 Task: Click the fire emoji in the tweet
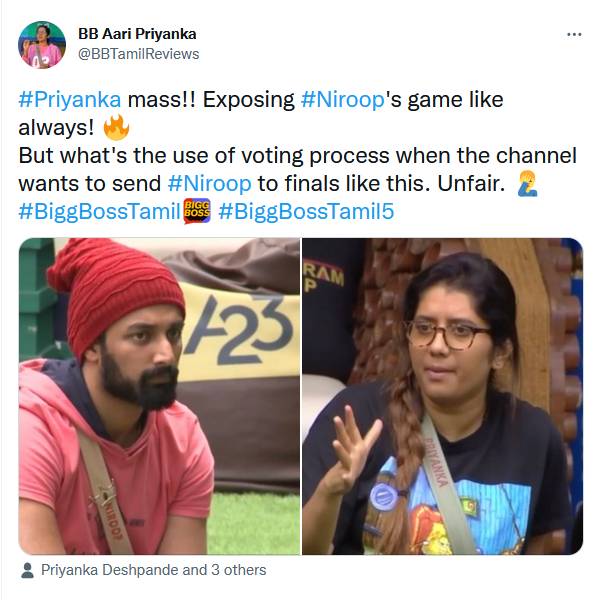click(x=116, y=127)
